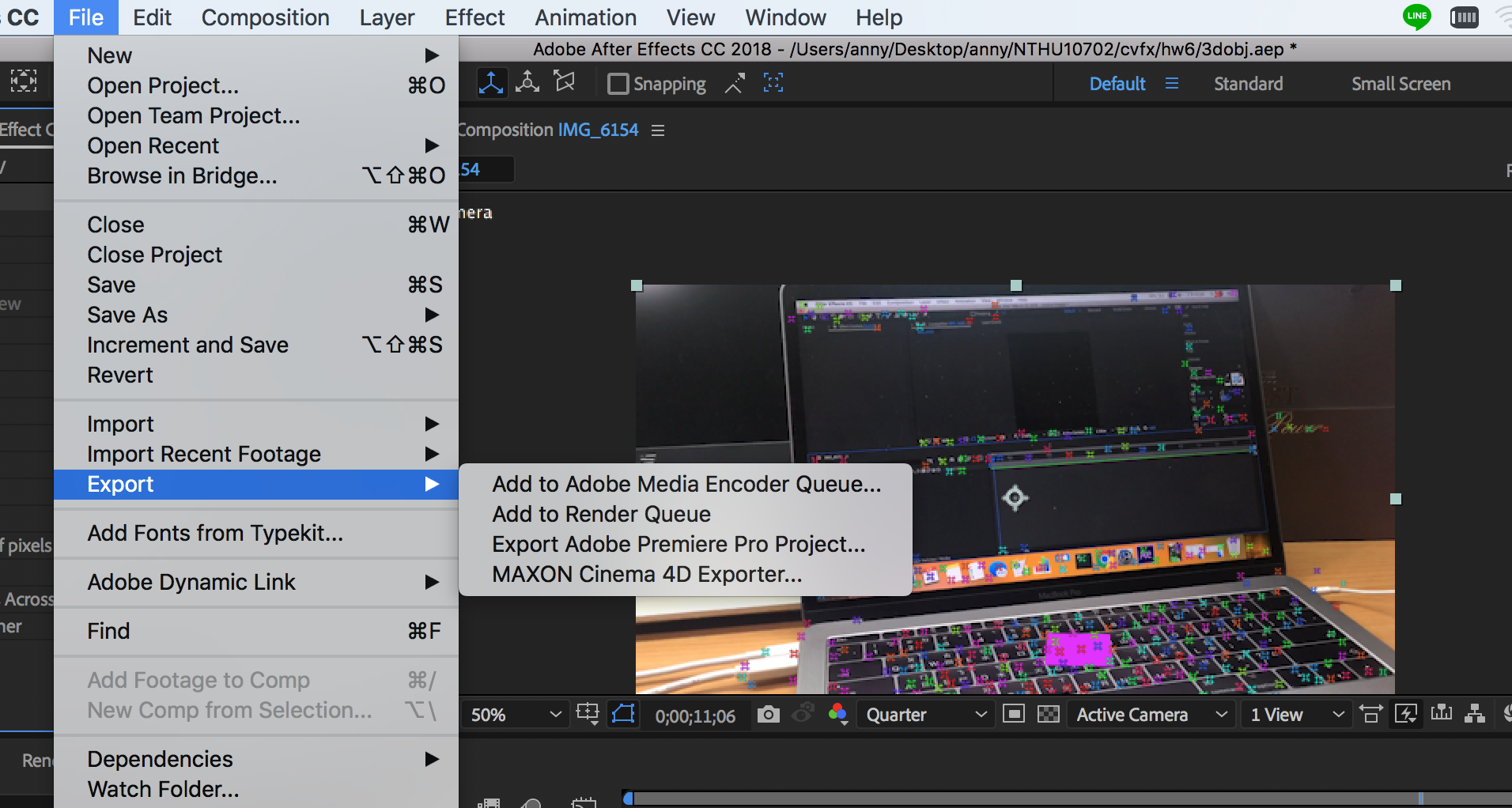
Task: Enable the Snapping checkbox
Action: coord(618,84)
